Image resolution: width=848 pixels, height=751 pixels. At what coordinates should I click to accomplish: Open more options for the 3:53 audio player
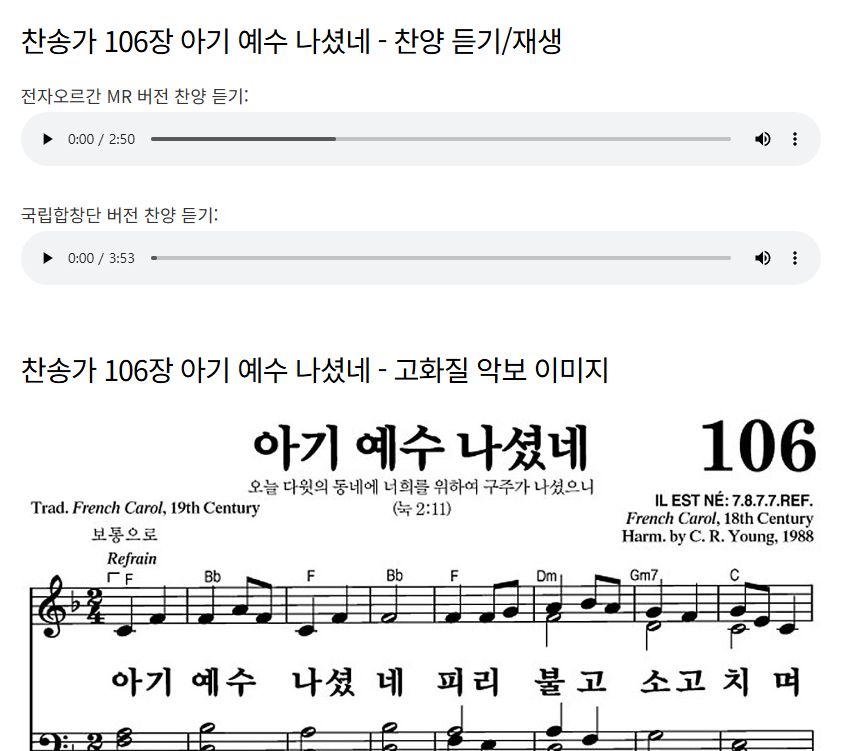[x=794, y=258]
